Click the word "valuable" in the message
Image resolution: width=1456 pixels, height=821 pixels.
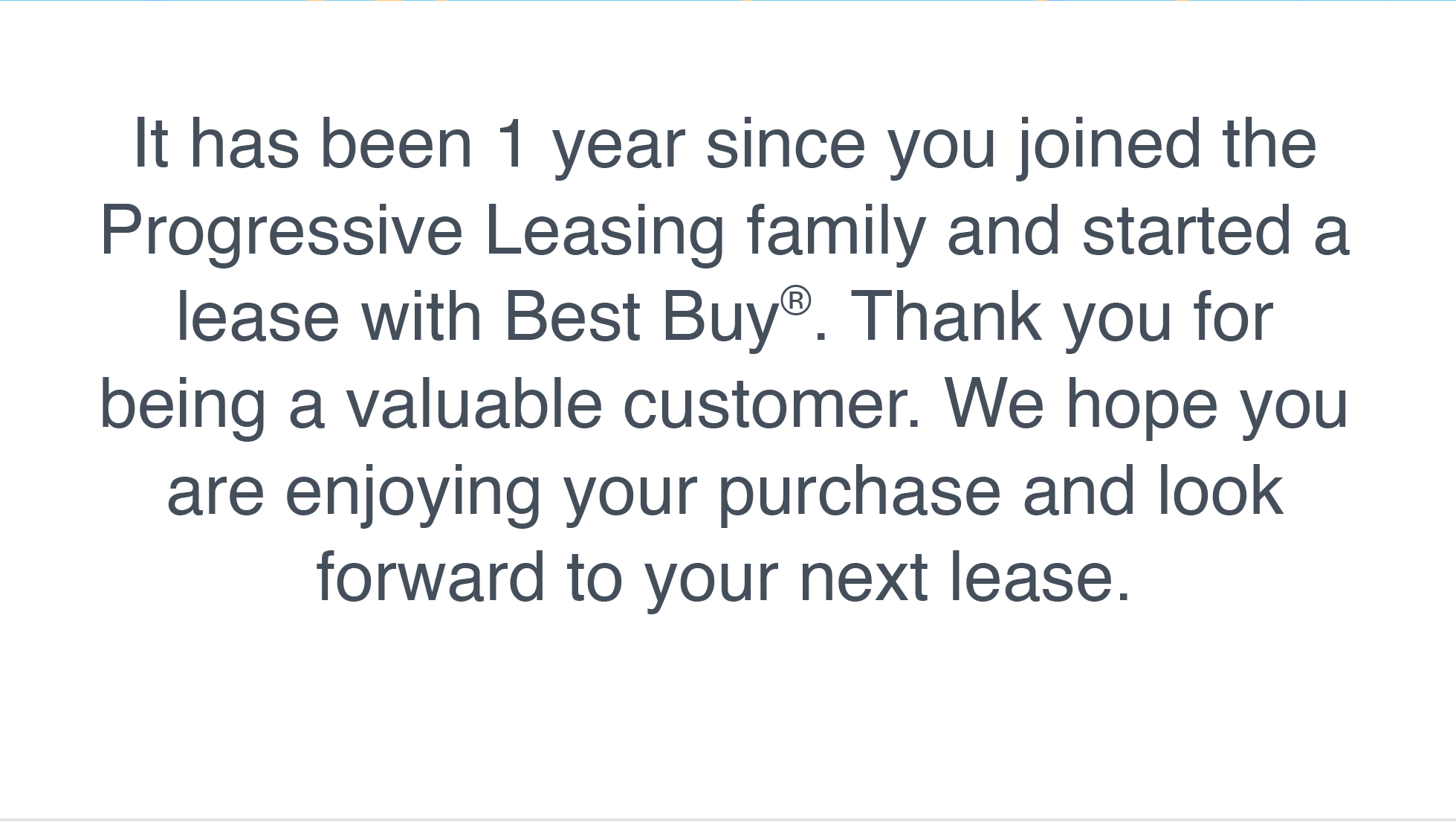click(x=473, y=405)
